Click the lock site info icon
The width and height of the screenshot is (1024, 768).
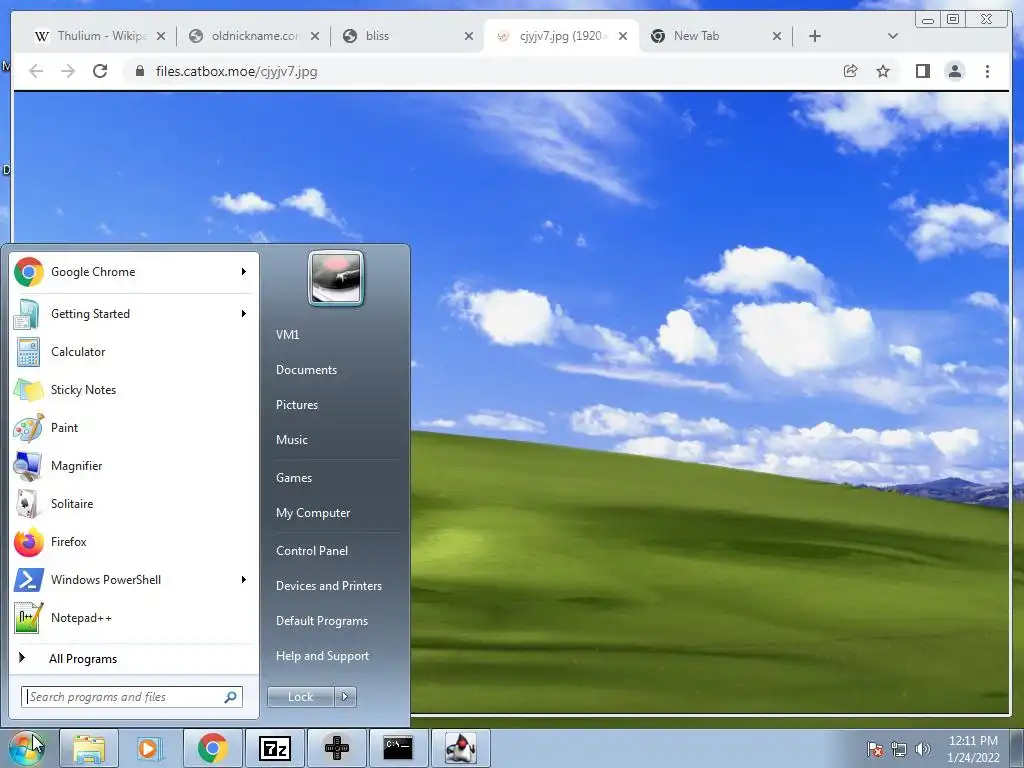(139, 71)
